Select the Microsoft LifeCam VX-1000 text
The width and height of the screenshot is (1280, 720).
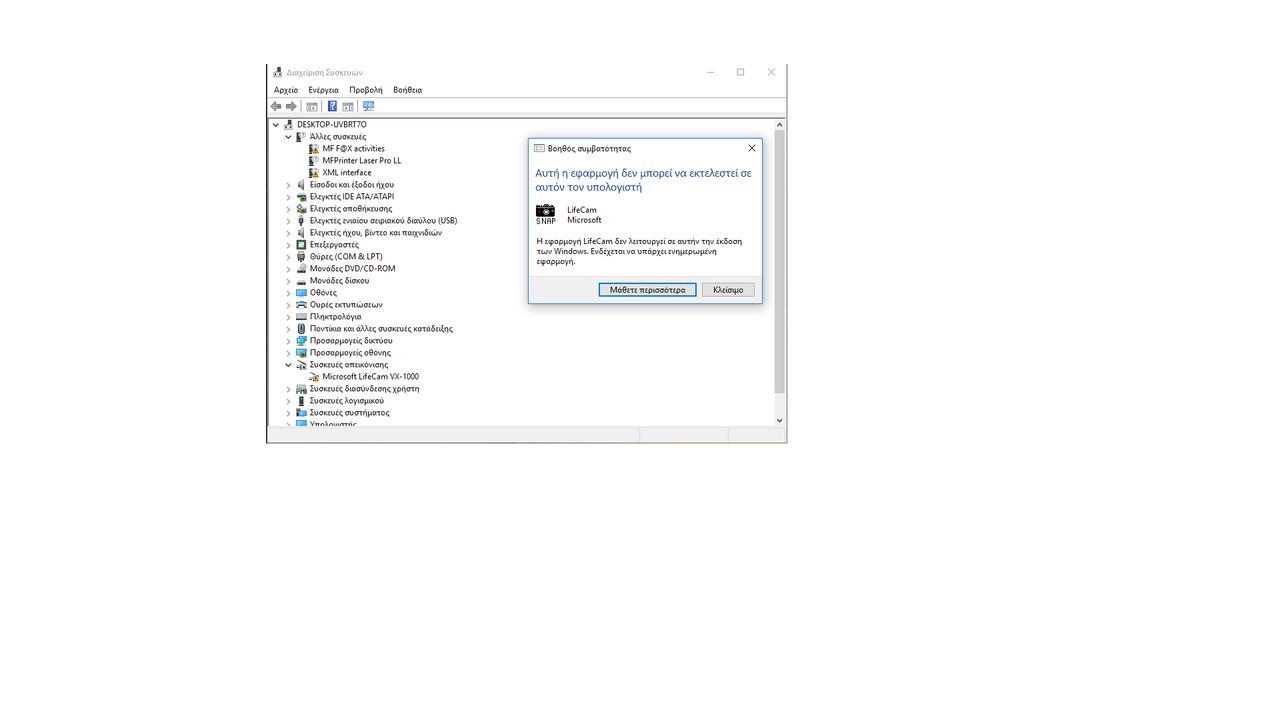(x=370, y=377)
